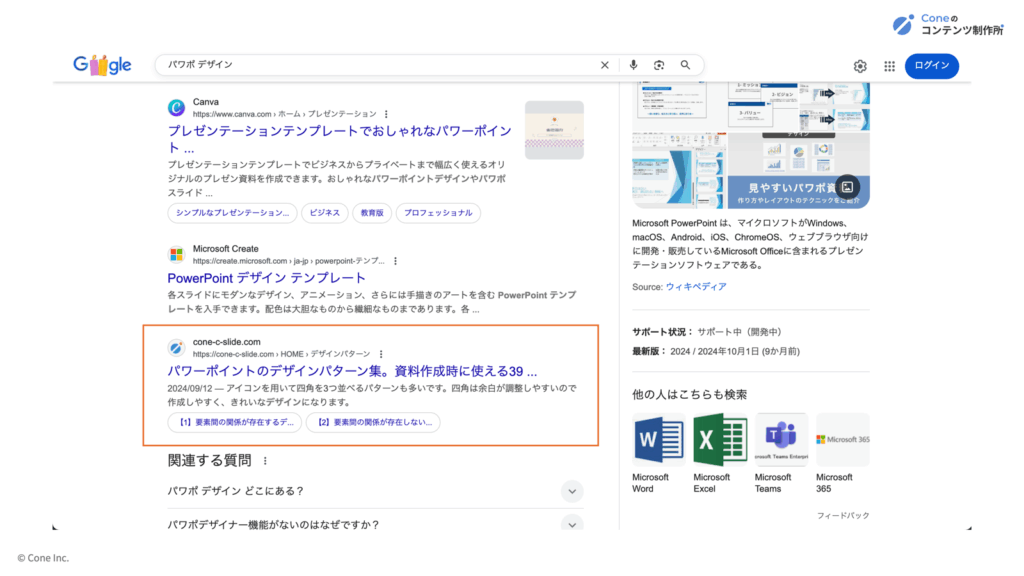This screenshot has height=576, width=1024.
Task: Click the Microsoft Teams label text
Action: click(773, 483)
